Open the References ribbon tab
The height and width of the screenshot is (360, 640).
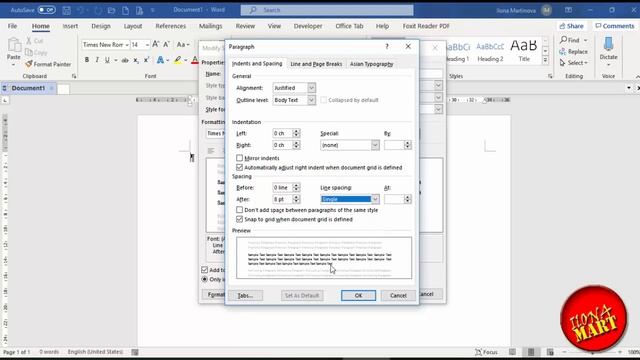coord(171,26)
